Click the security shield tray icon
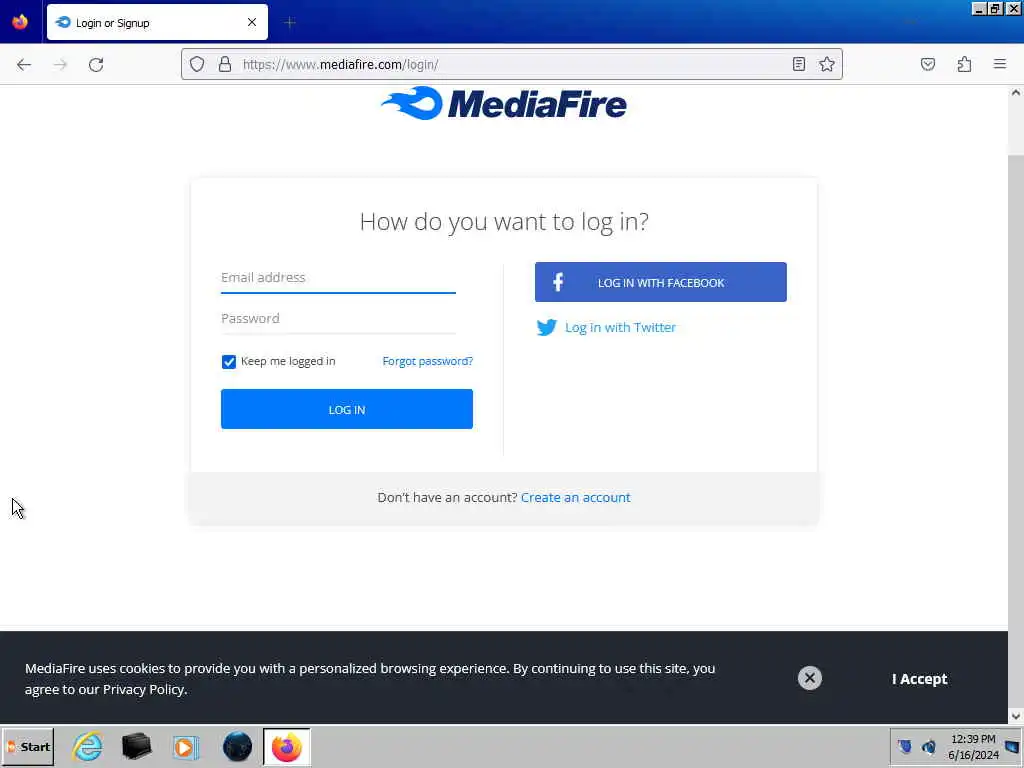Screen dimensions: 1024x768 click(x=904, y=746)
